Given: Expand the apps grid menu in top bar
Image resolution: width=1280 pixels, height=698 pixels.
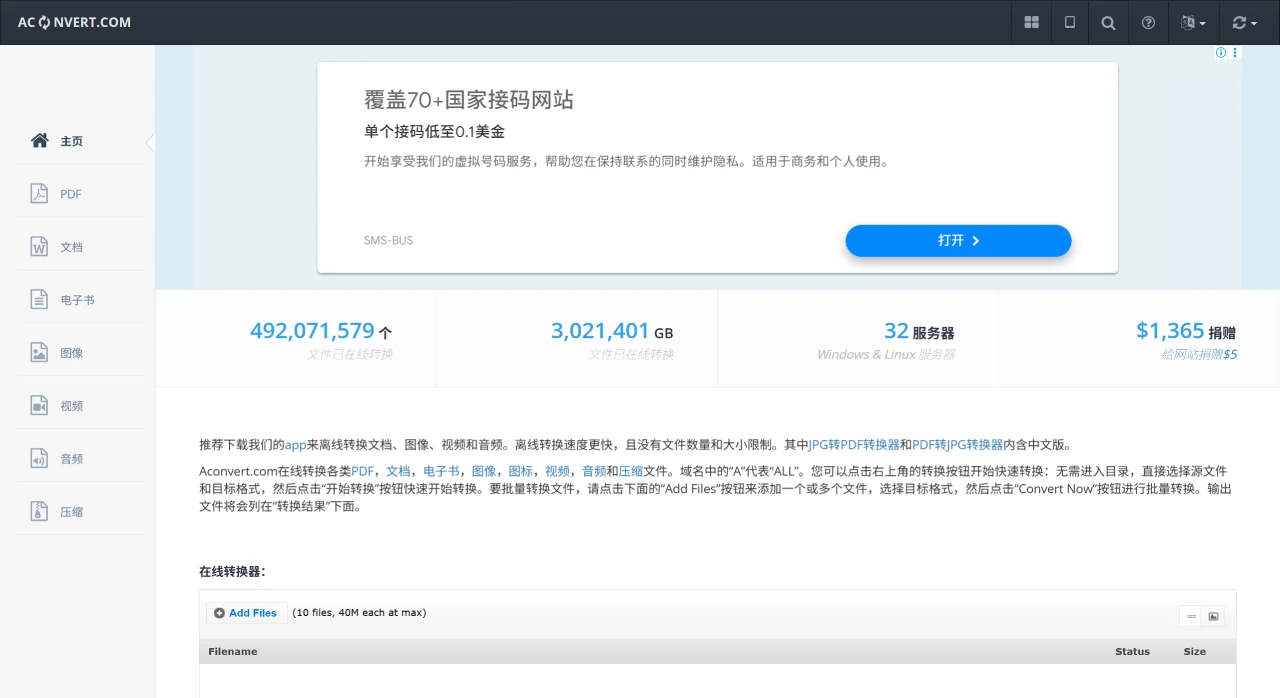Looking at the screenshot, I should (1031, 22).
